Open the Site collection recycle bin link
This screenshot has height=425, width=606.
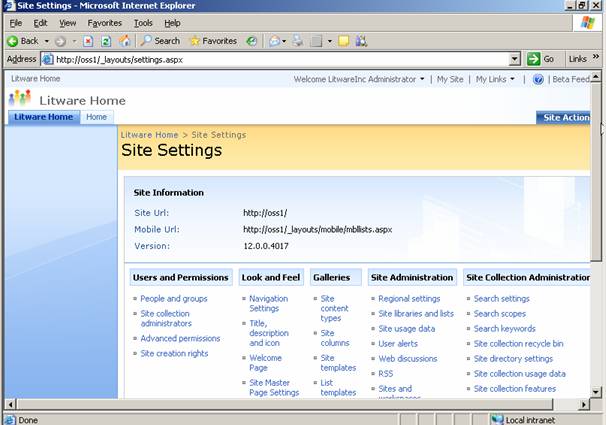point(518,344)
